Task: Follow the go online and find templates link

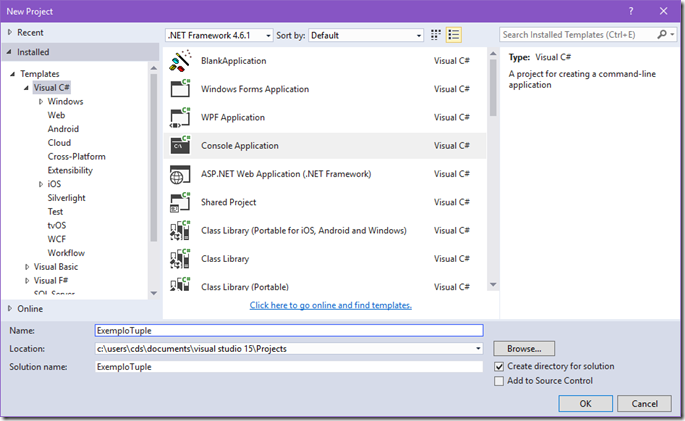Action: coord(331,305)
